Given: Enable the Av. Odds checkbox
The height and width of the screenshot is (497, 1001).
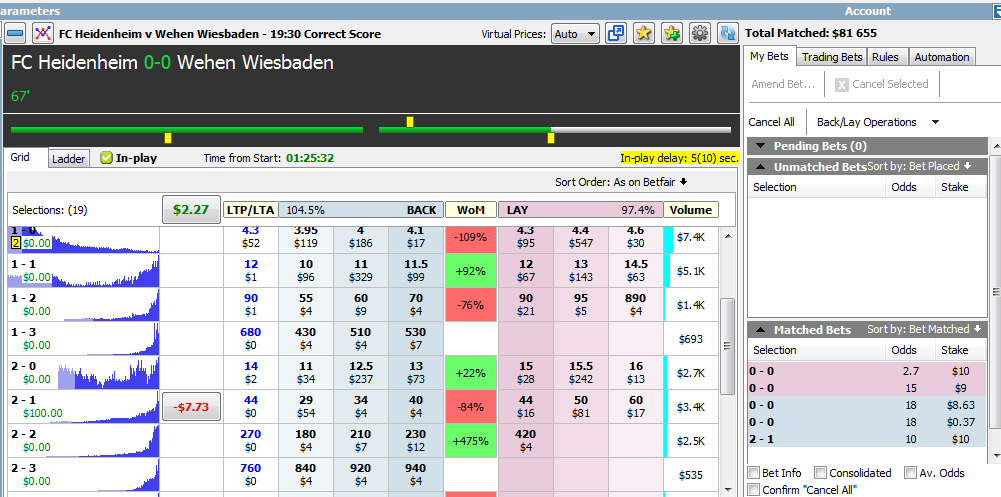Looking at the screenshot, I should (x=910, y=473).
